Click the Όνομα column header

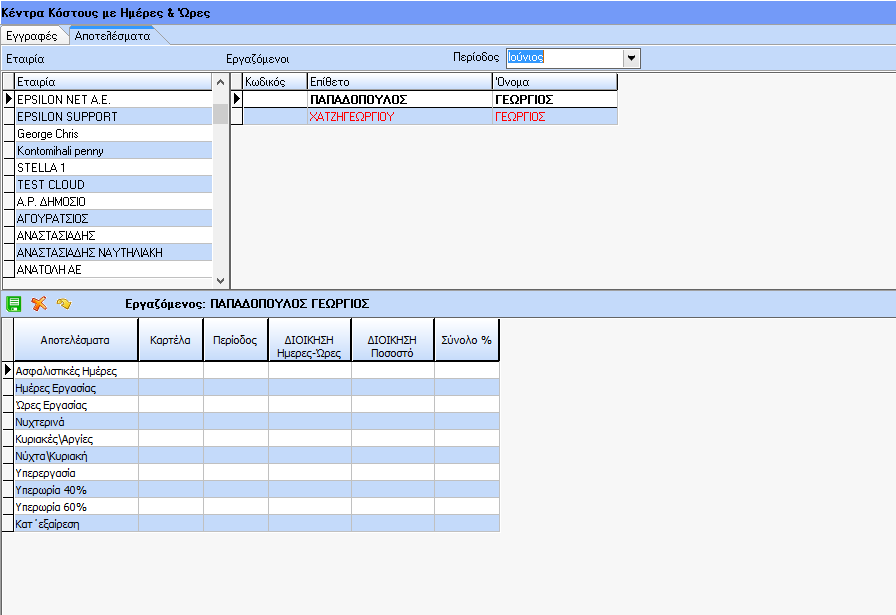click(x=555, y=82)
